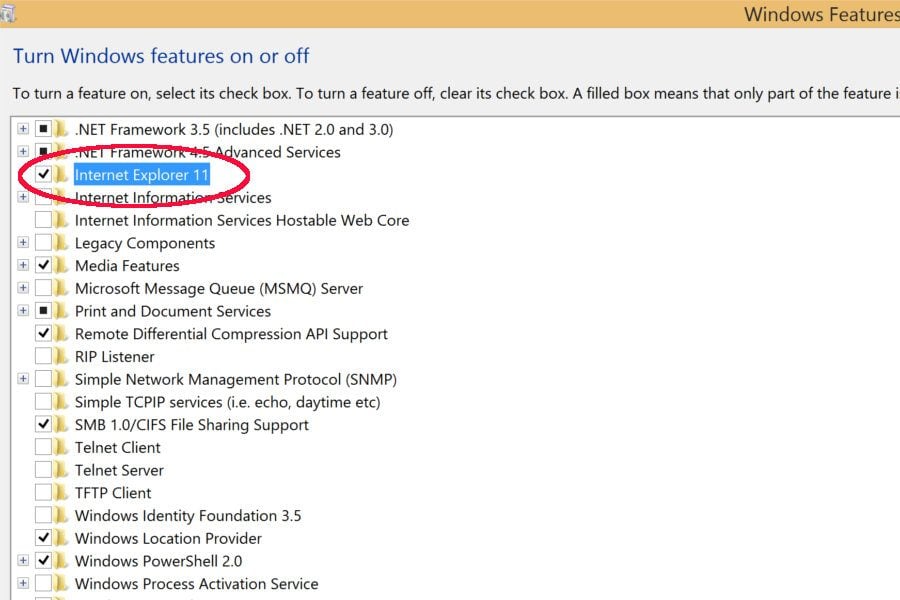
Task: Expand the Internet Information Services node
Action: coord(23,197)
